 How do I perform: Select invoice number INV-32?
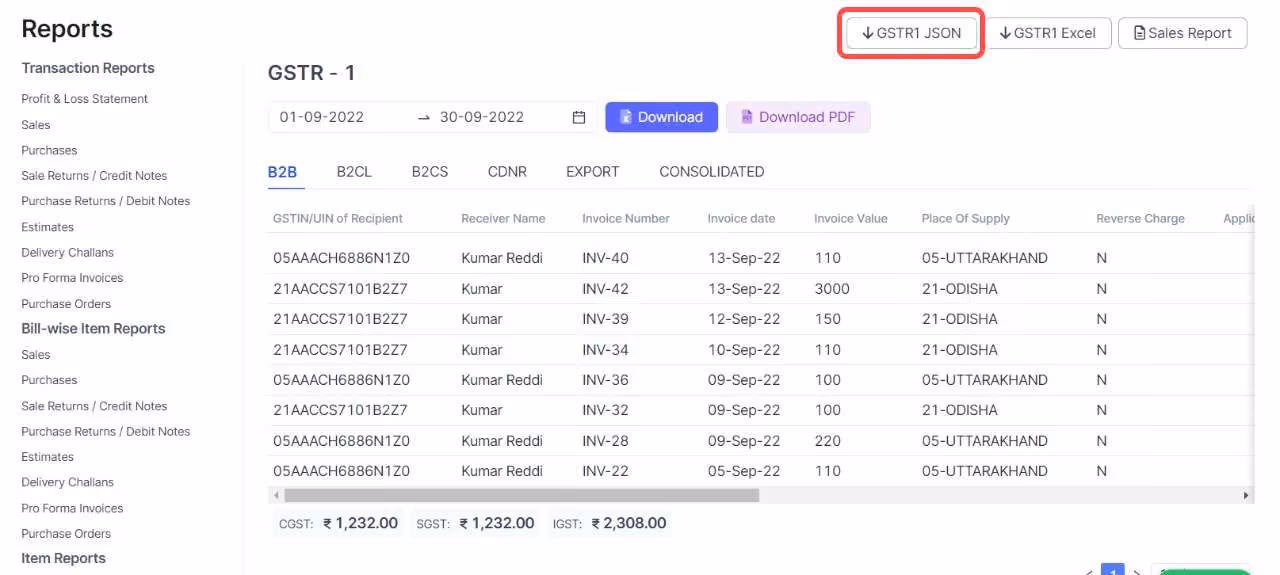(606, 410)
